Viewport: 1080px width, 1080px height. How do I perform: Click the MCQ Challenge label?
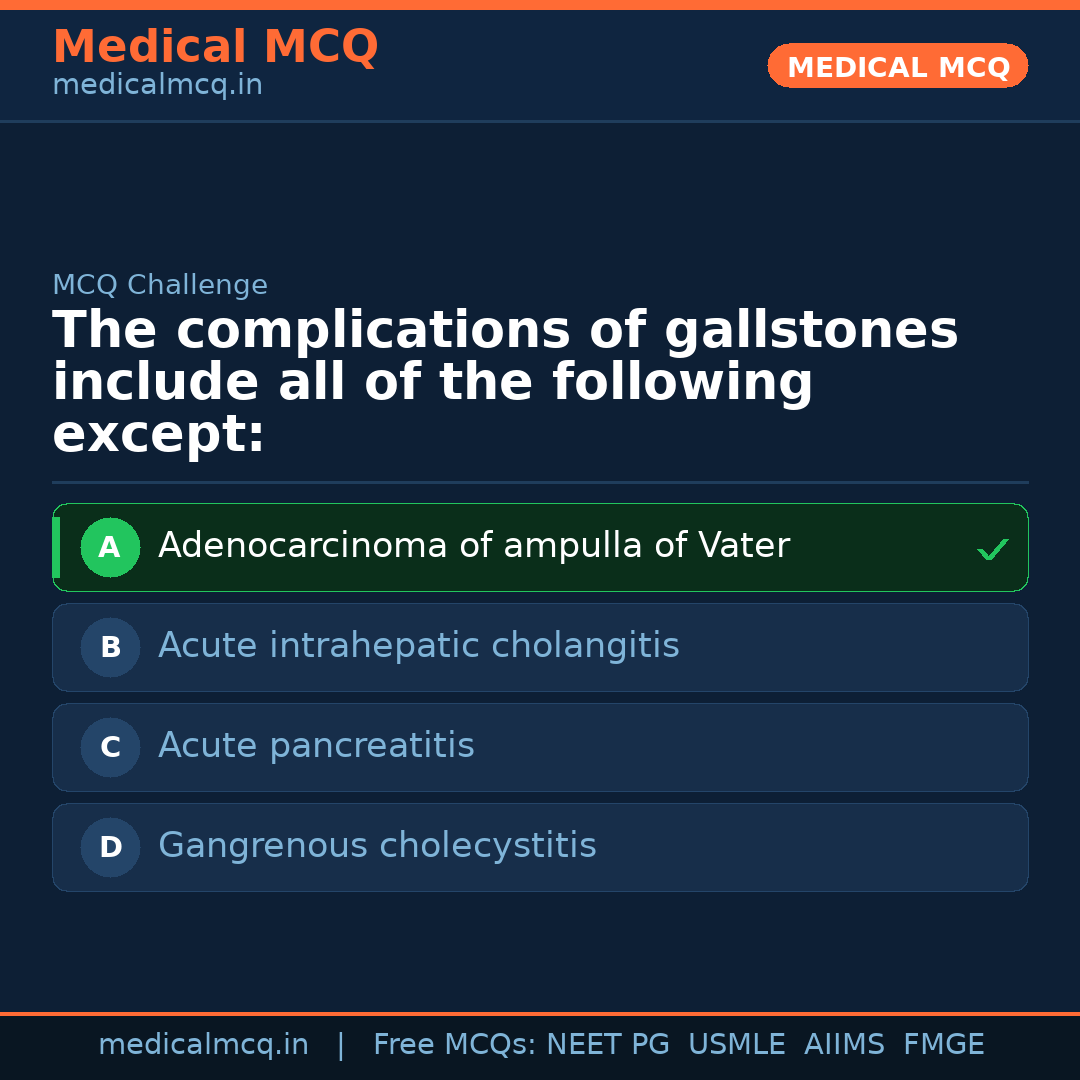click(160, 285)
